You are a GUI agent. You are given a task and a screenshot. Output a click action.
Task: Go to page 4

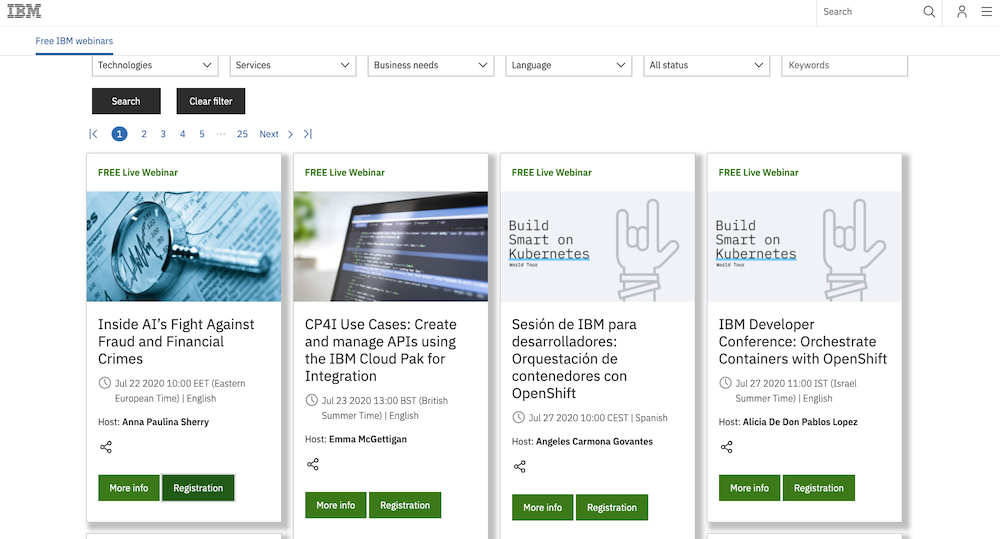tap(182, 134)
